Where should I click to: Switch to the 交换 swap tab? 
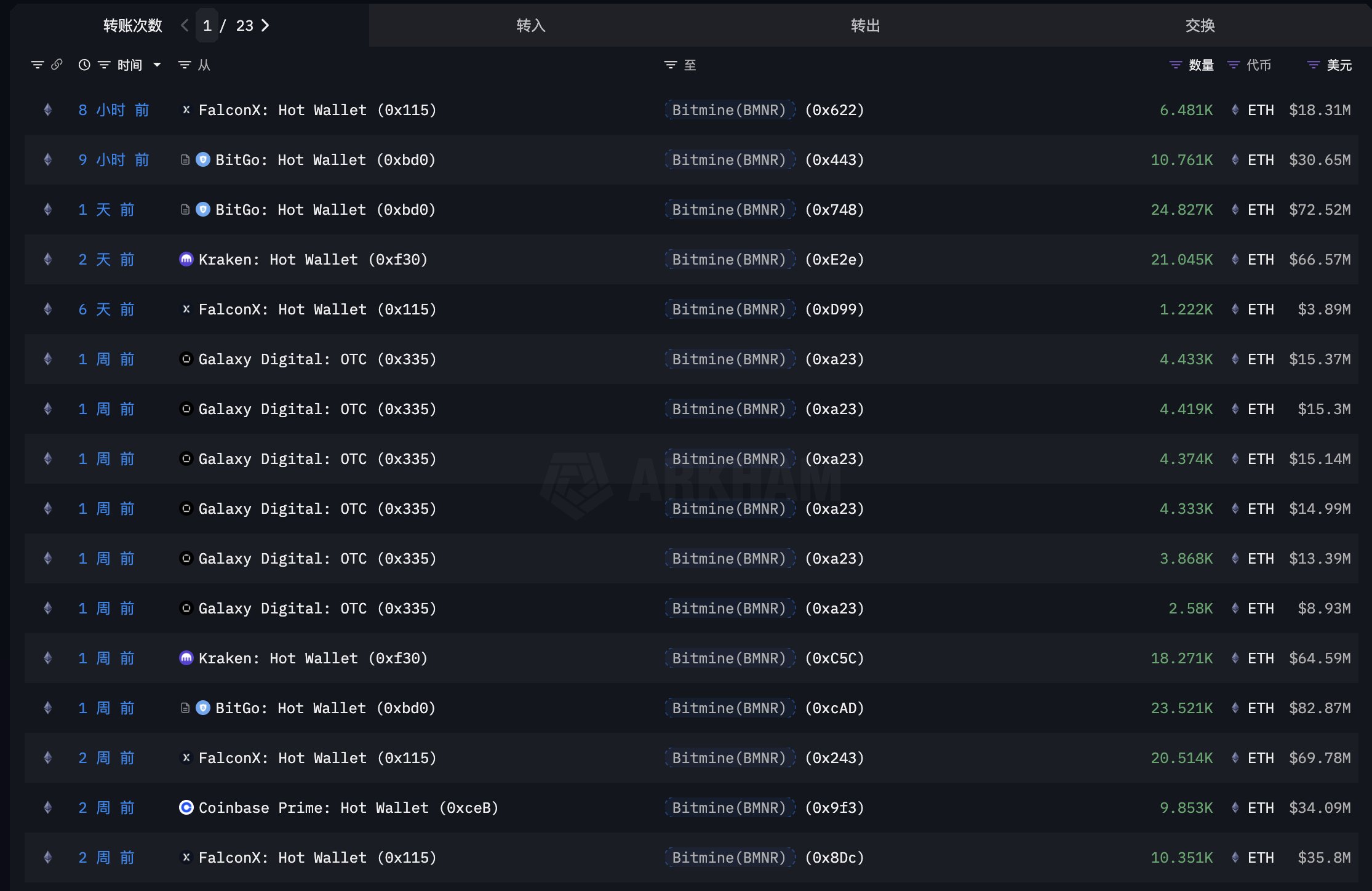click(1199, 25)
